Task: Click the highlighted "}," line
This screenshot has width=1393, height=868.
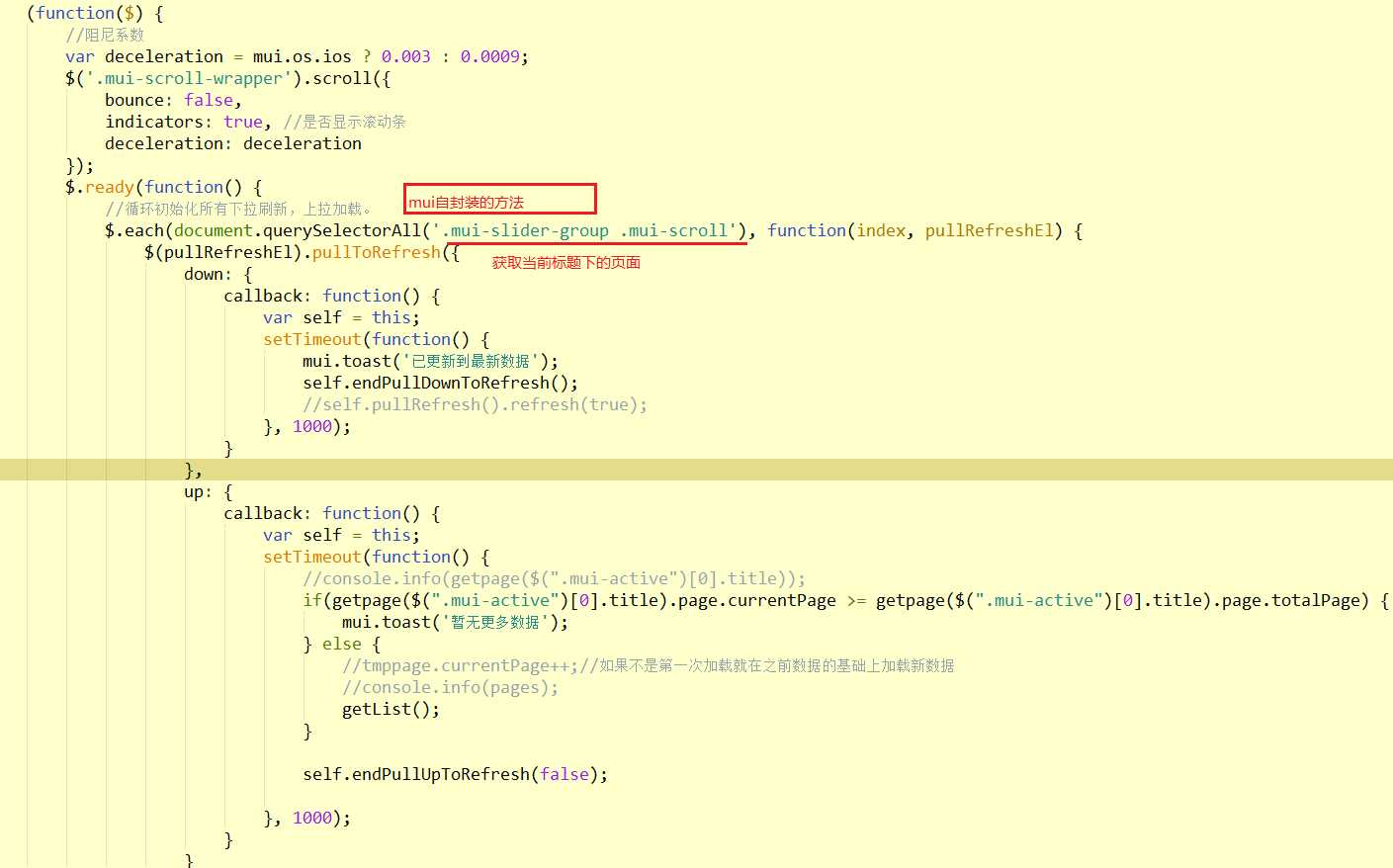Action: coord(194,470)
